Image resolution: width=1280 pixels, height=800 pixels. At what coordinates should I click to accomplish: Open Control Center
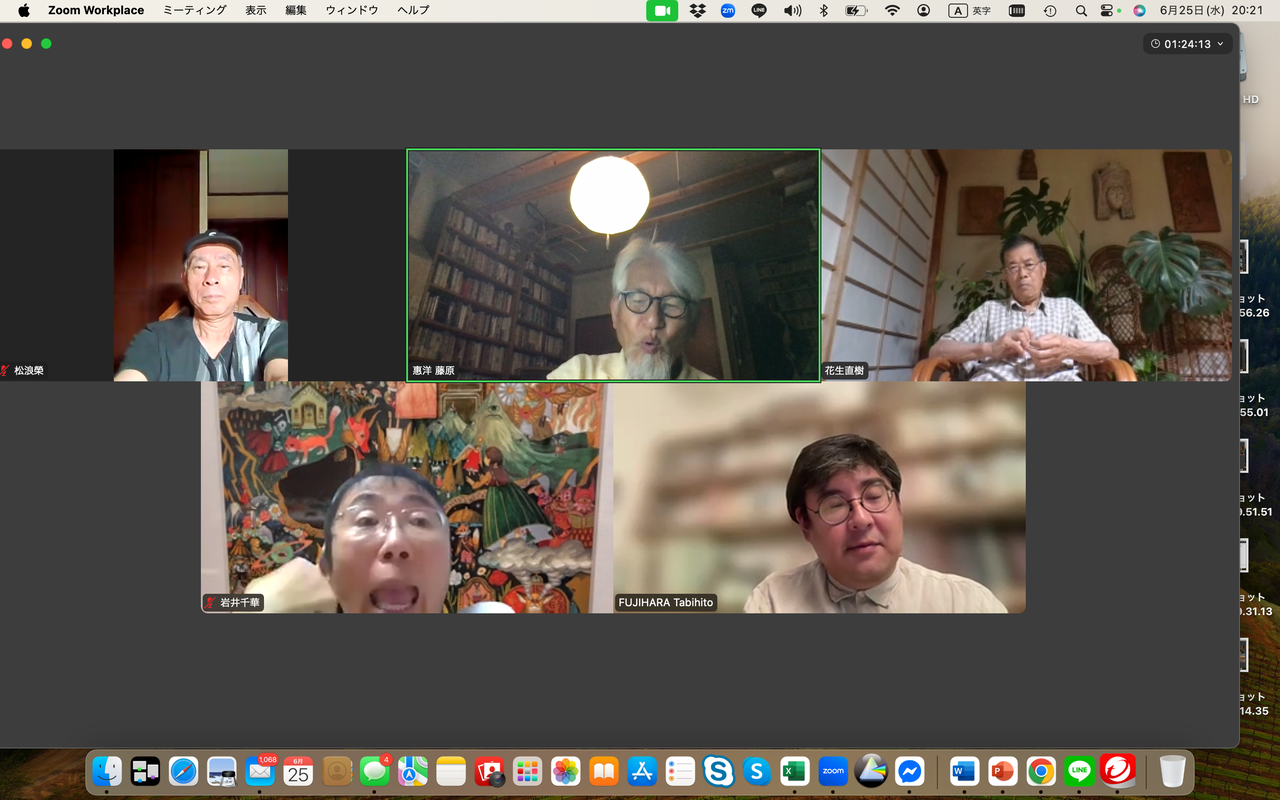pyautogui.click(x=1107, y=10)
